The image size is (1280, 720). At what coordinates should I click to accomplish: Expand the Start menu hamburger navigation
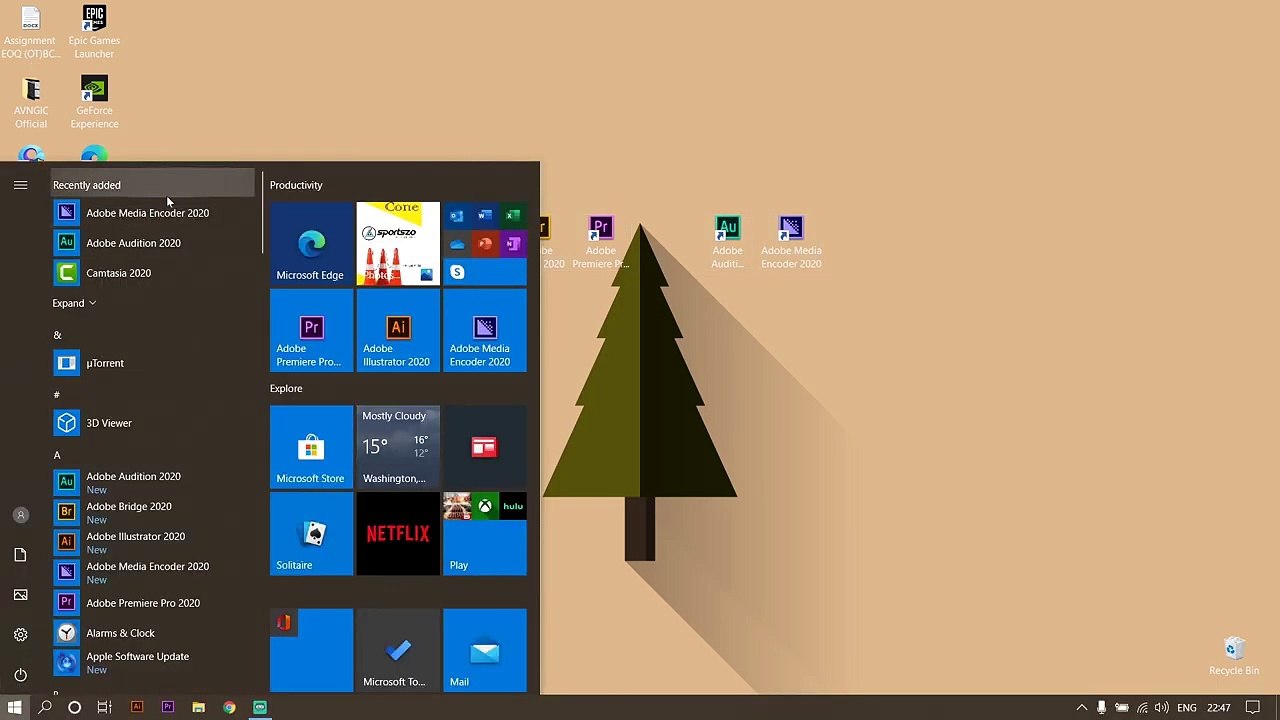20,185
